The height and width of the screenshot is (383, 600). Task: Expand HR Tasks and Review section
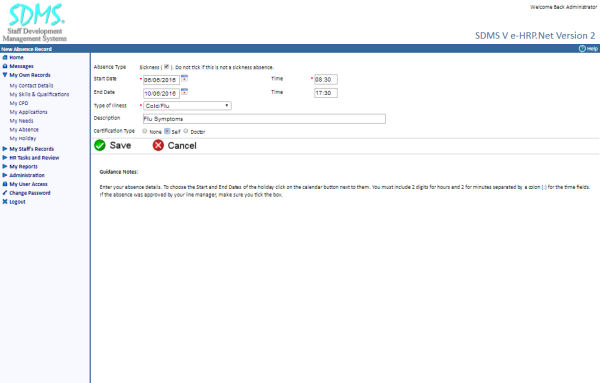(5, 157)
